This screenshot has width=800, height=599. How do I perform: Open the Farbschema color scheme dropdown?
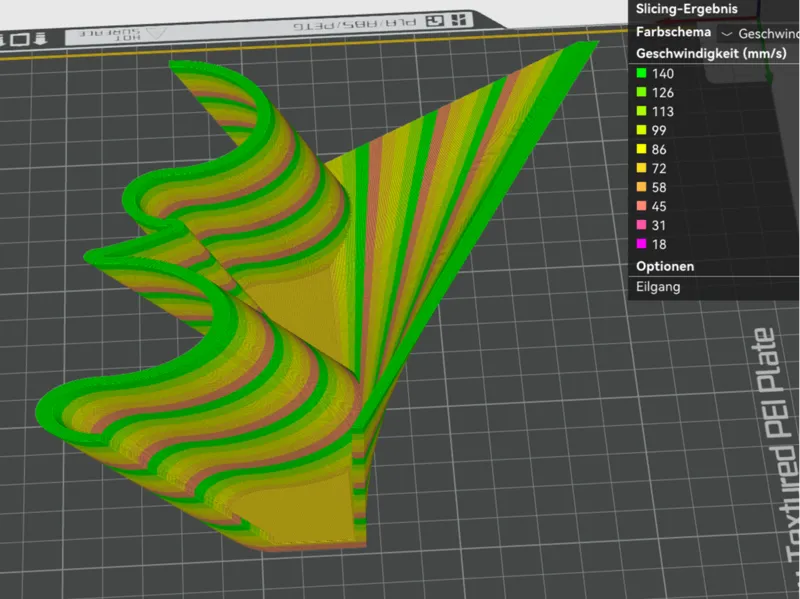click(x=759, y=34)
